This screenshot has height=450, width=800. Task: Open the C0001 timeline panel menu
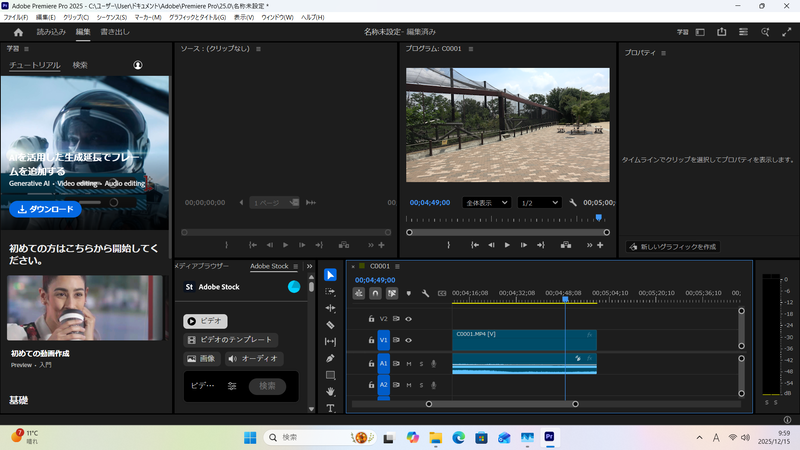click(397, 266)
